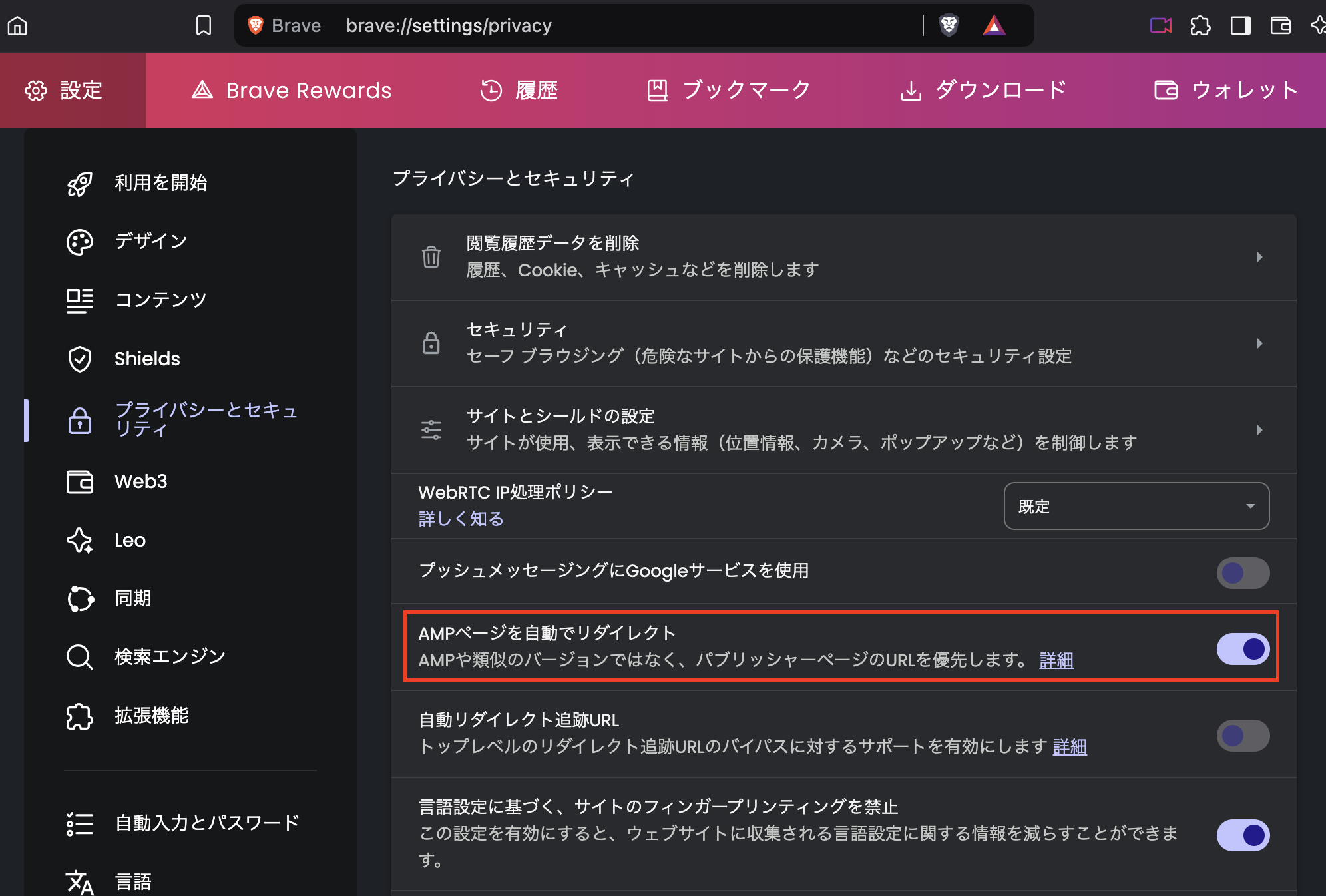This screenshot has height=896, width=1326.
Task: Bookmark this page with bookmark icon
Action: [x=204, y=26]
